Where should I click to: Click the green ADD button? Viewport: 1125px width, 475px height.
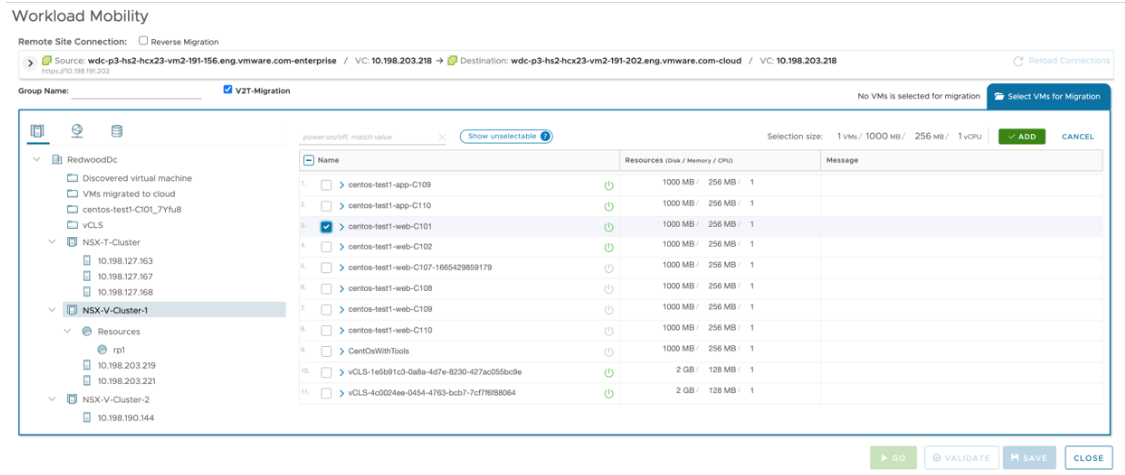(1021, 137)
